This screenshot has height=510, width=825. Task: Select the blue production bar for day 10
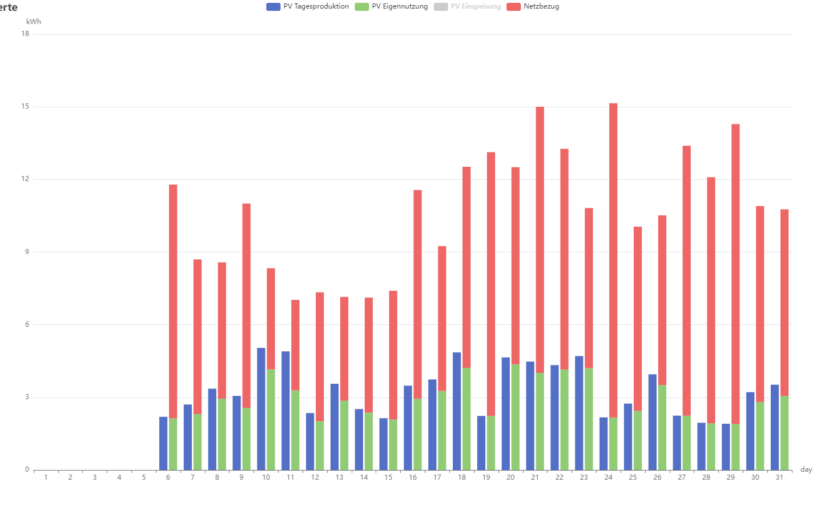[x=261, y=409]
